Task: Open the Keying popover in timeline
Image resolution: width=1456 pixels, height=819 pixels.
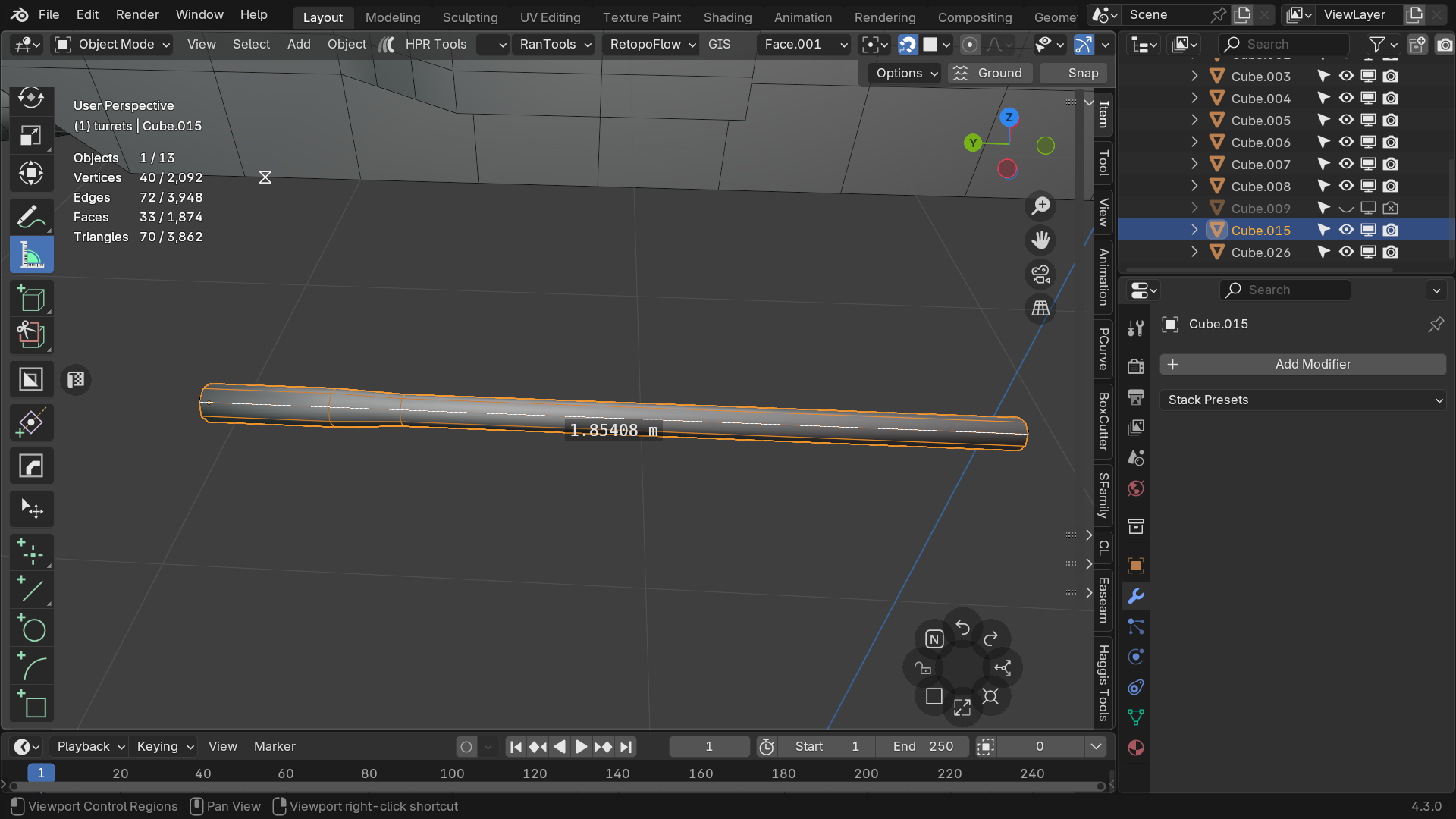Action: (164, 746)
